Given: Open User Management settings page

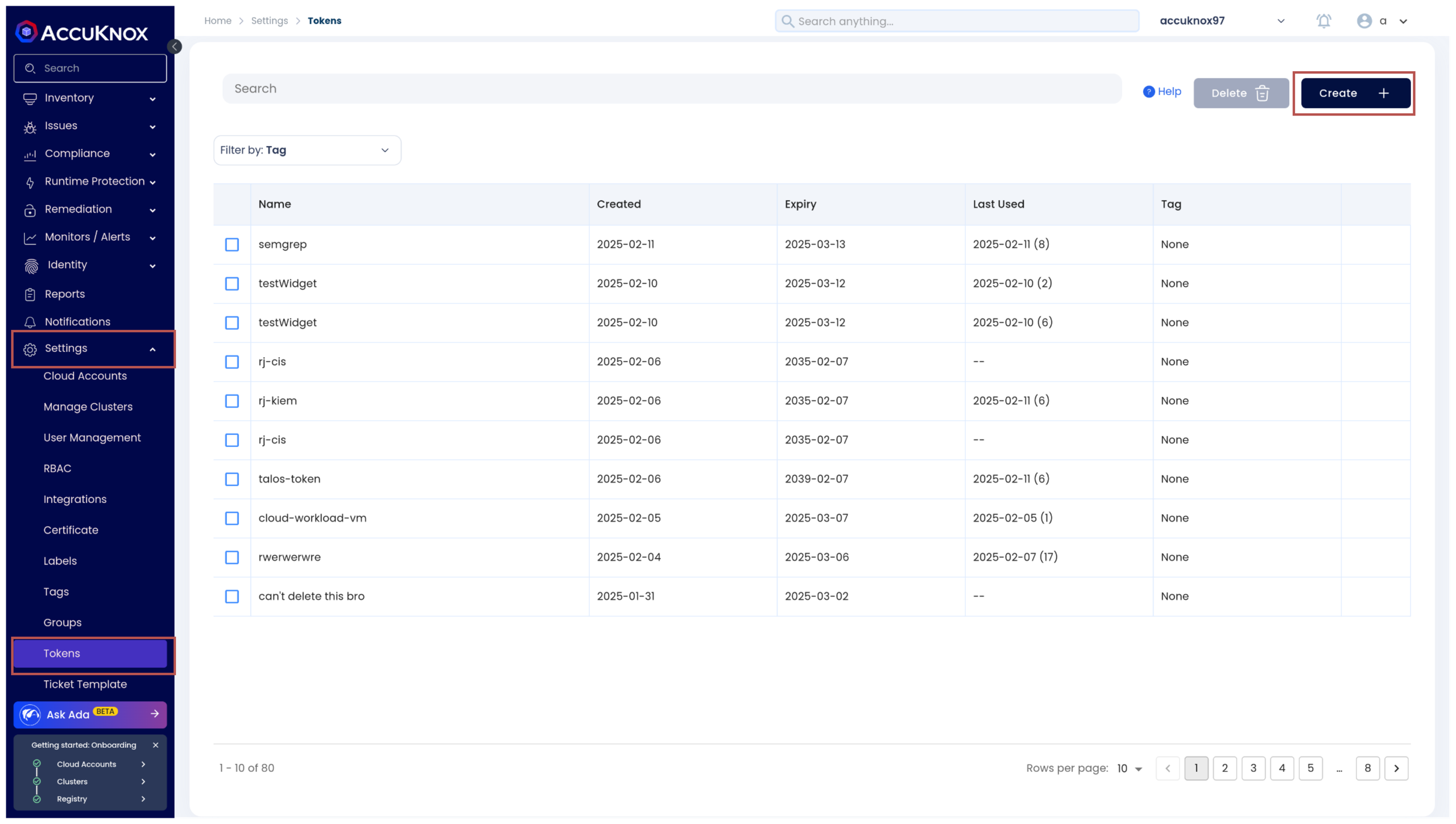Looking at the screenshot, I should tap(92, 437).
